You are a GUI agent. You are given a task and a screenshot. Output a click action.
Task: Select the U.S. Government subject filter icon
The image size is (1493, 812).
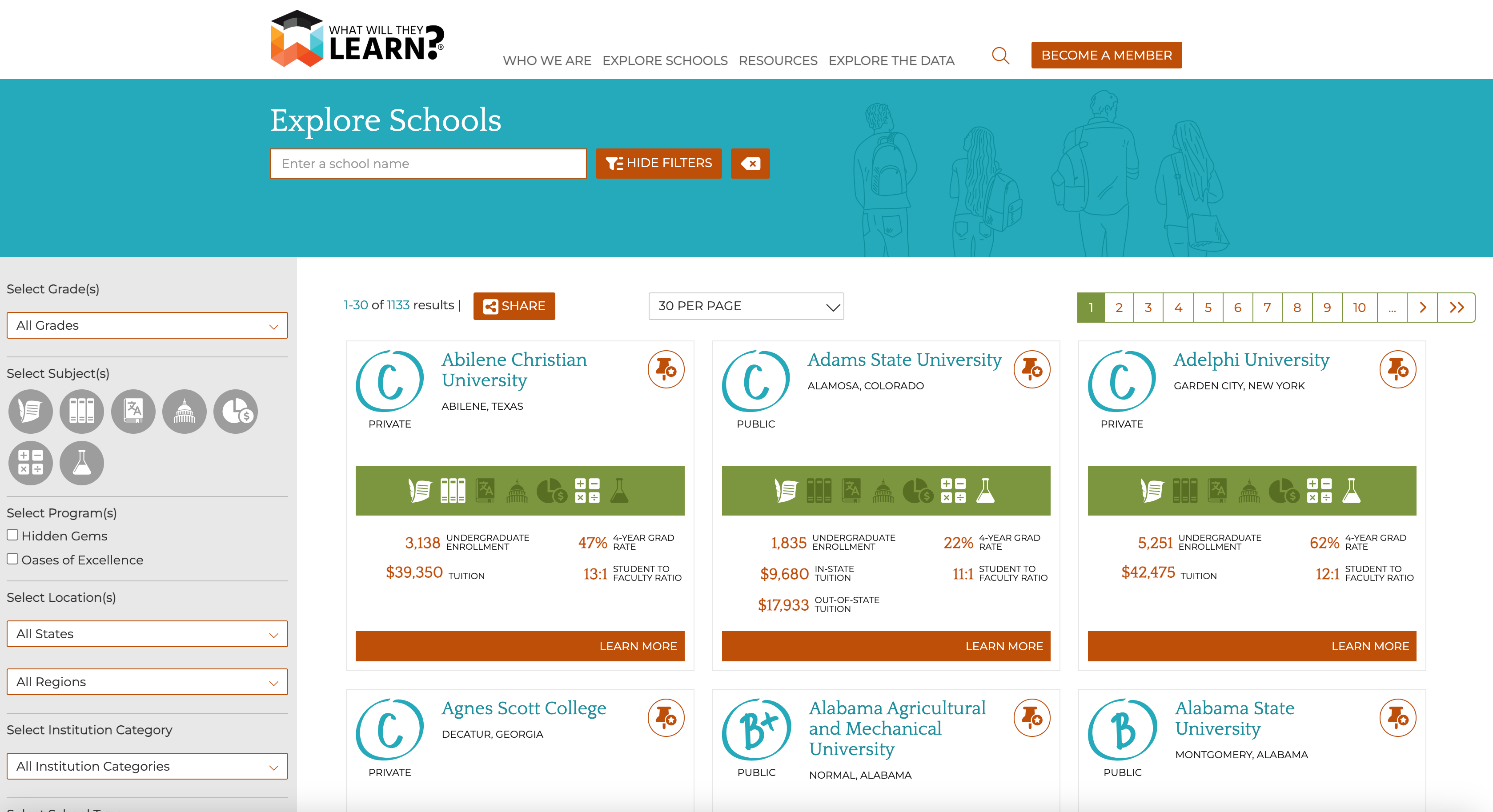point(185,412)
